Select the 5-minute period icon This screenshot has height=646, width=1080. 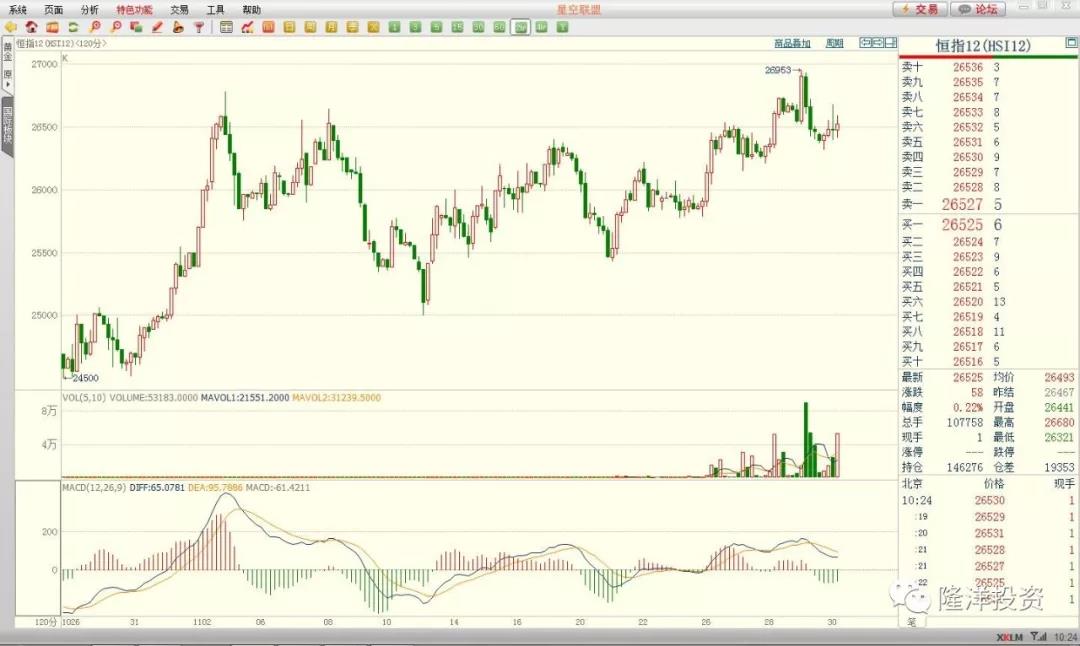coord(436,28)
